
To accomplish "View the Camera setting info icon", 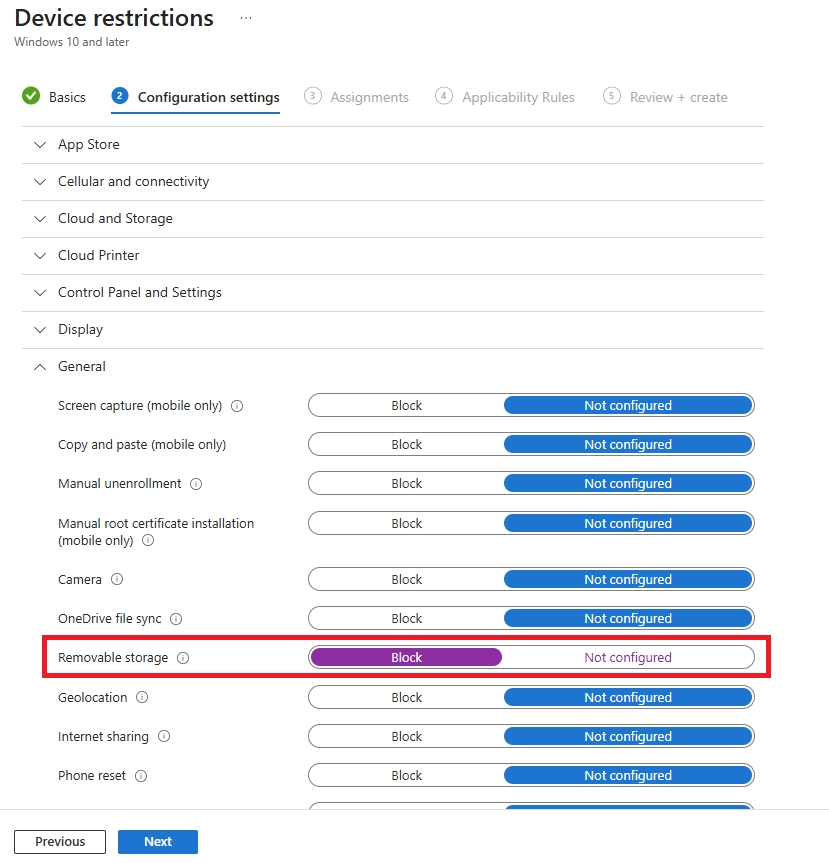I will 116,579.
